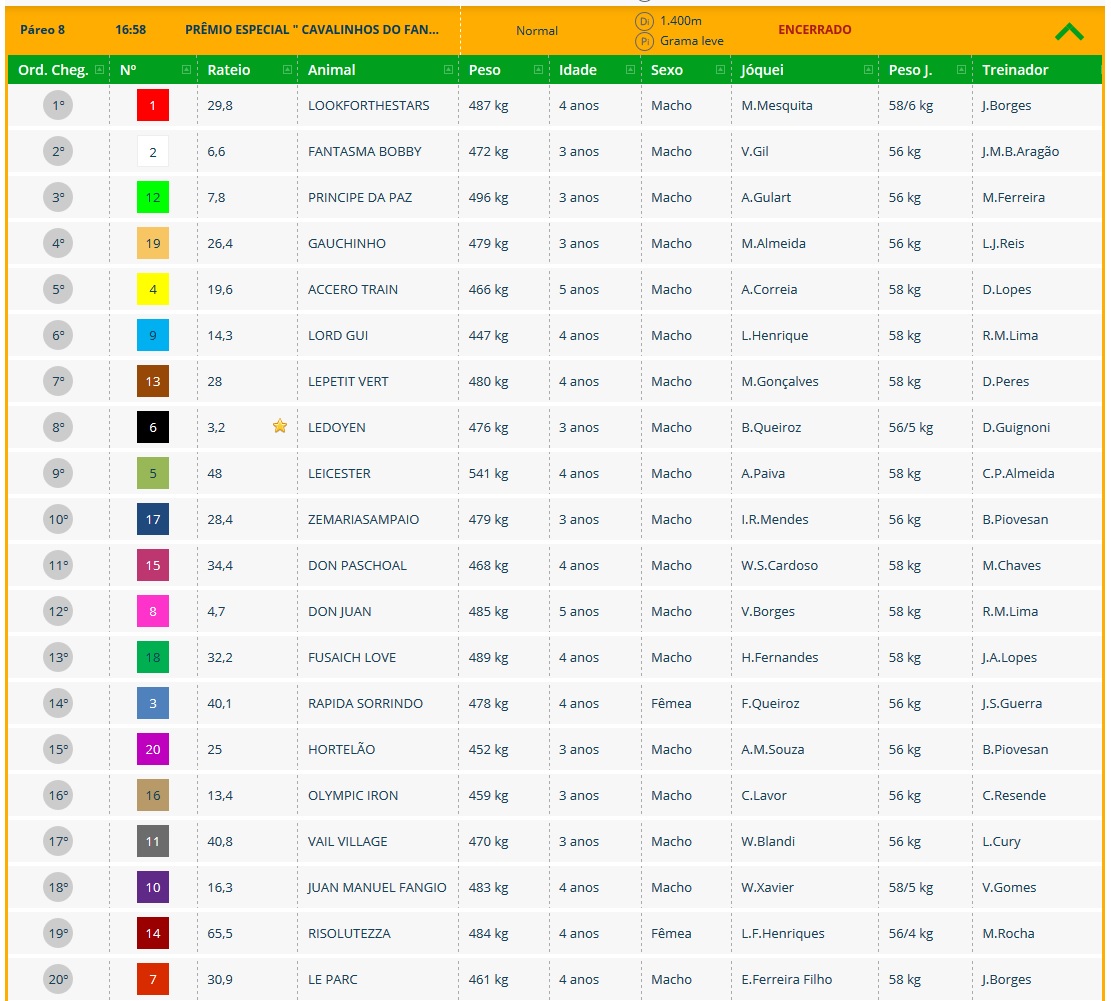
Task: Expand the Ord. Cheg. column options
Action: pyautogui.click(x=99, y=70)
